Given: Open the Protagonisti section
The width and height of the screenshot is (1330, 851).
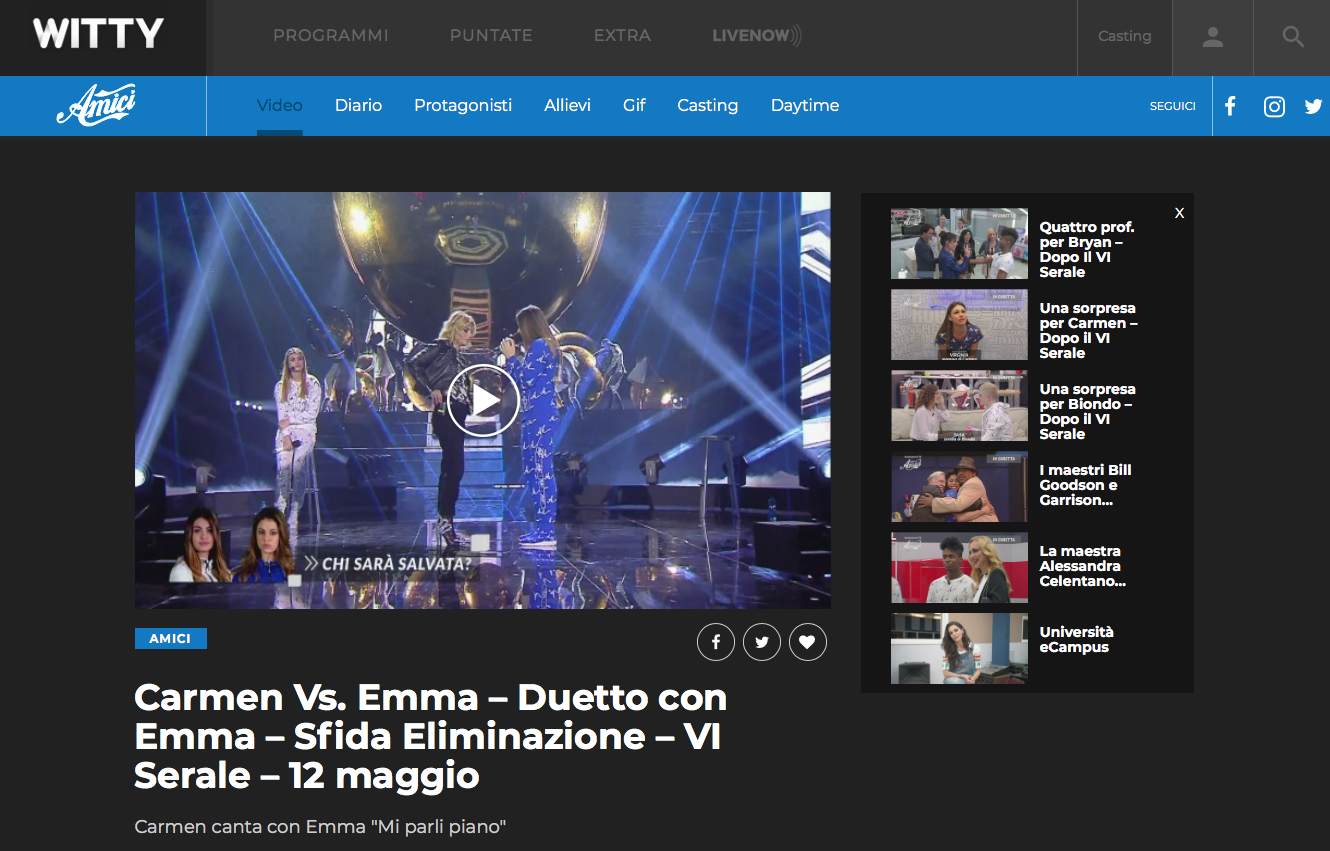Looking at the screenshot, I should pos(463,105).
